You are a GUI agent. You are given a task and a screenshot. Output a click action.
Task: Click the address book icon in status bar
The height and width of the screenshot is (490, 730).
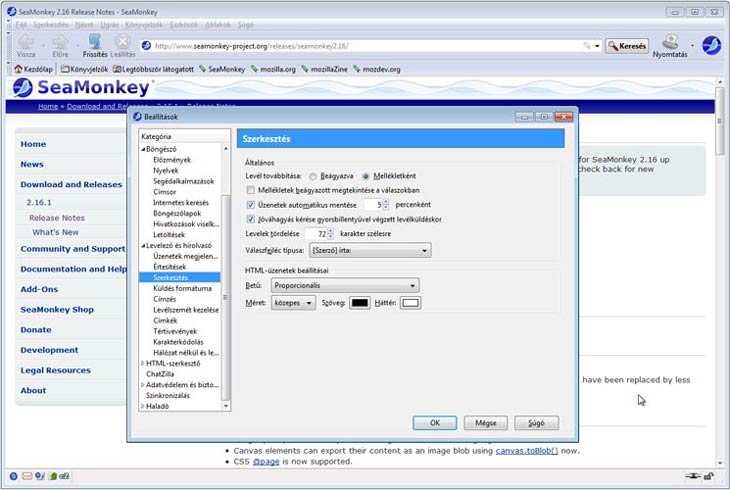pyautogui.click(x=53, y=476)
